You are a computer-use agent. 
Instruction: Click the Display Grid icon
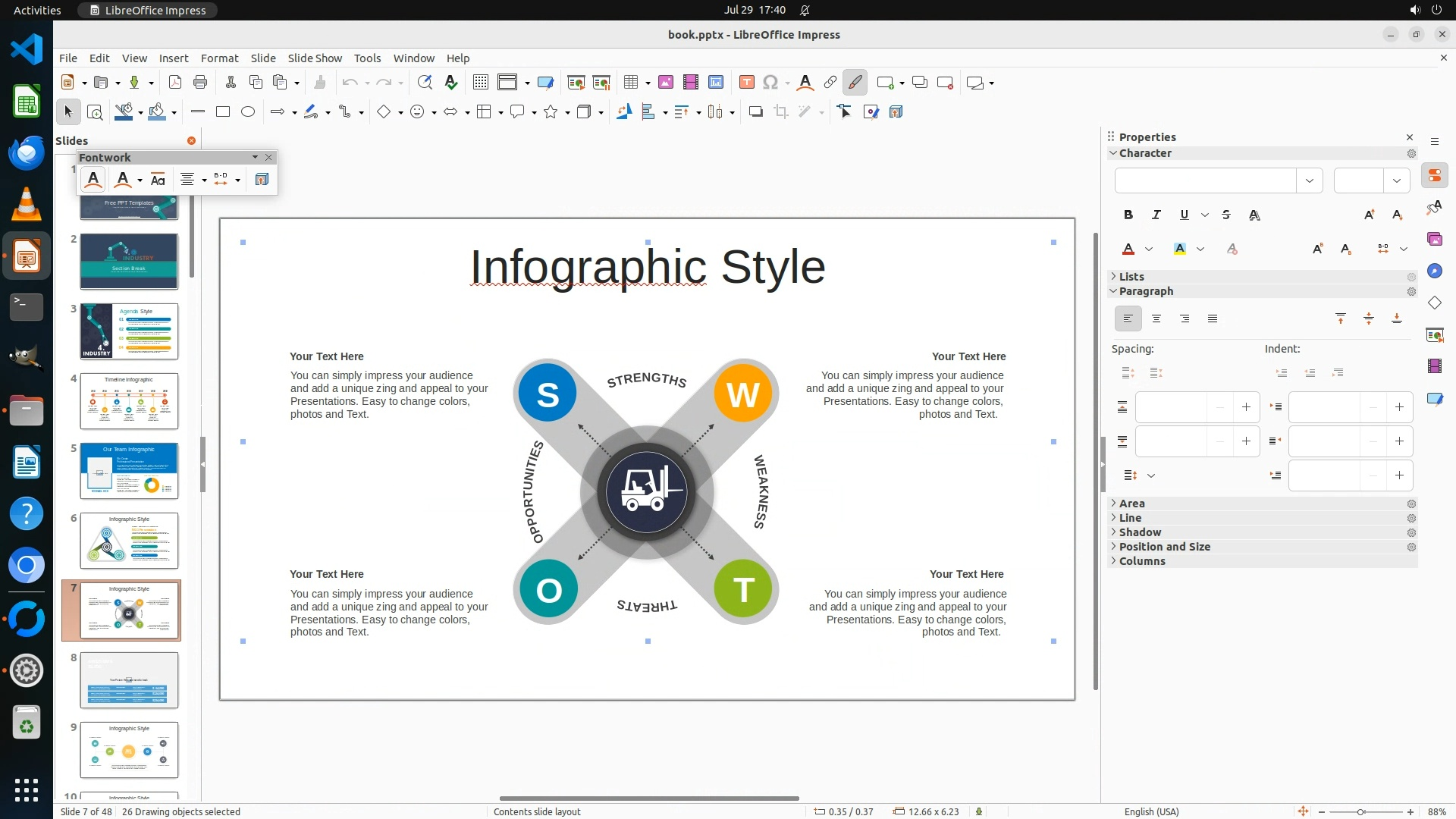pyautogui.click(x=481, y=83)
